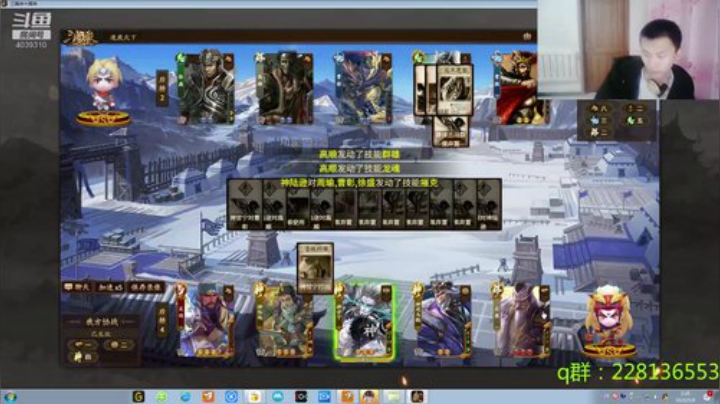Click the 八 counter in top-right faction panel
Screen dimensions: 720x404
click(598, 108)
